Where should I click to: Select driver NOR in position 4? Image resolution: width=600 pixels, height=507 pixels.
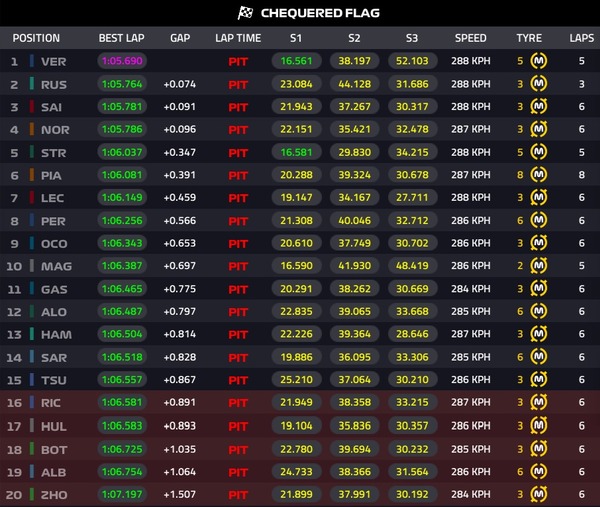[55, 130]
